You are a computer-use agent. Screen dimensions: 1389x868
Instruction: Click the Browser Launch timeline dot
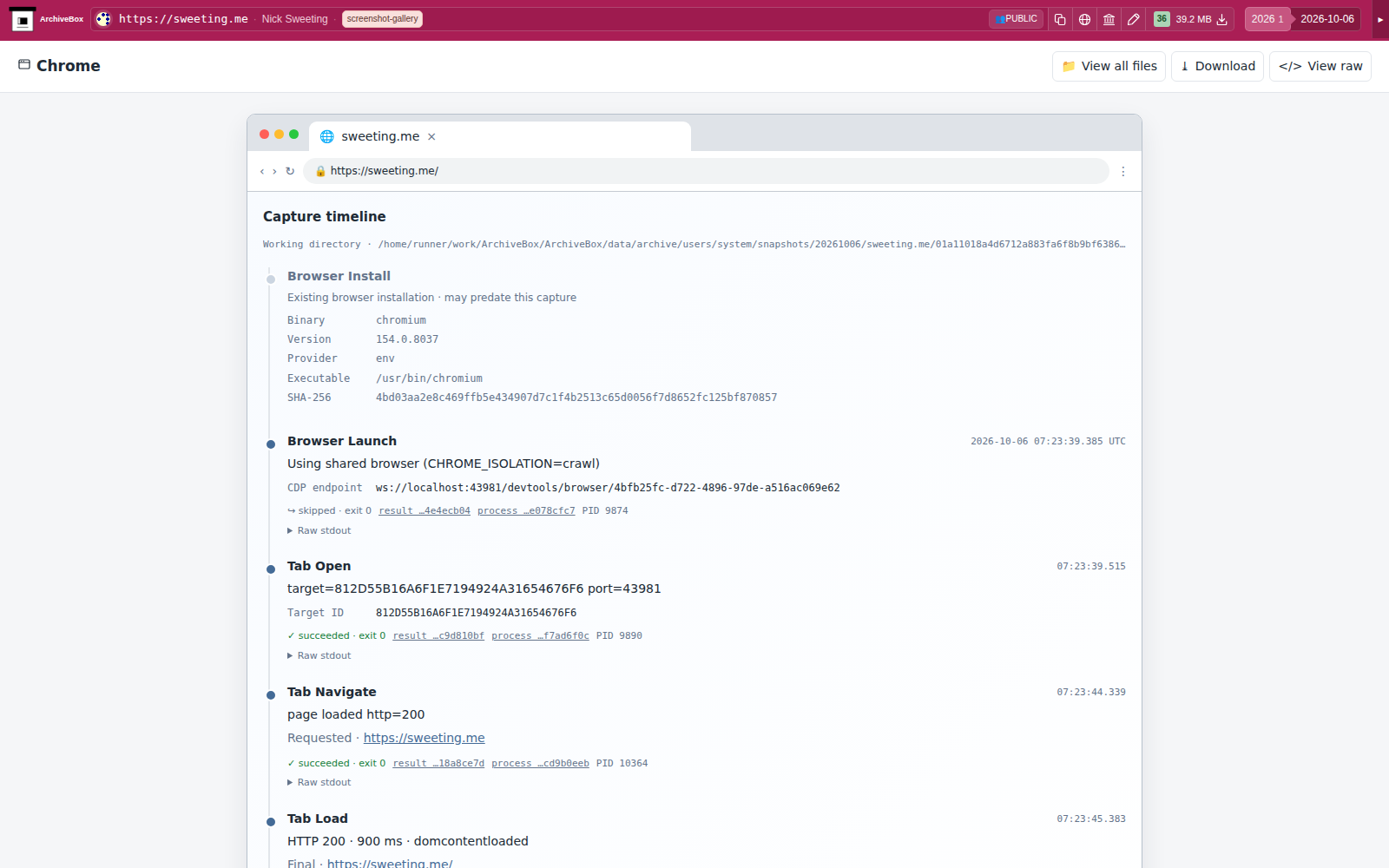(x=271, y=444)
